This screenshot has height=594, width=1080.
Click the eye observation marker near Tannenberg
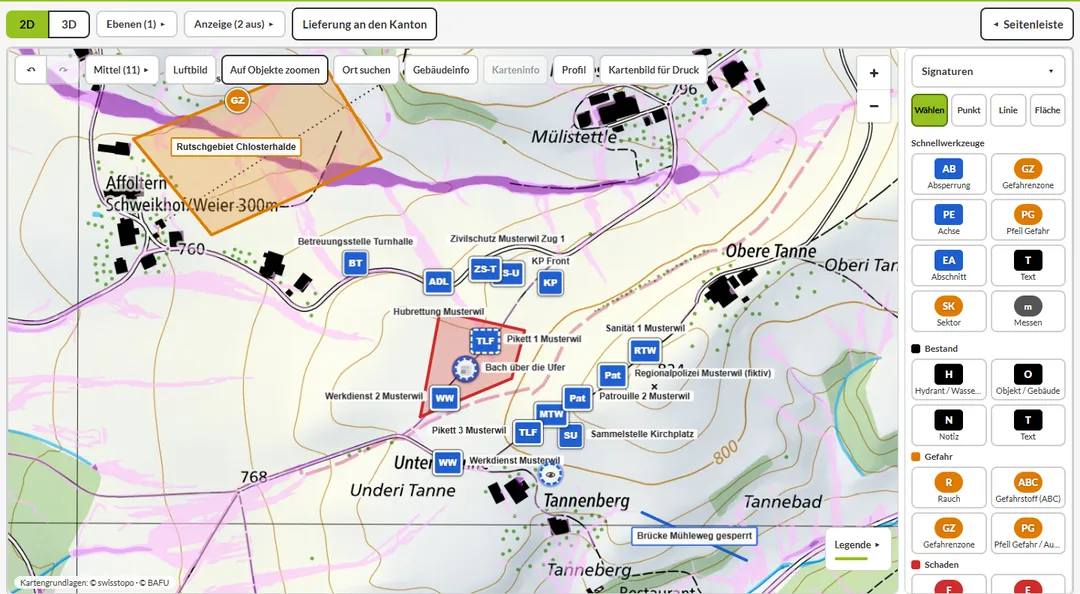coord(550,474)
